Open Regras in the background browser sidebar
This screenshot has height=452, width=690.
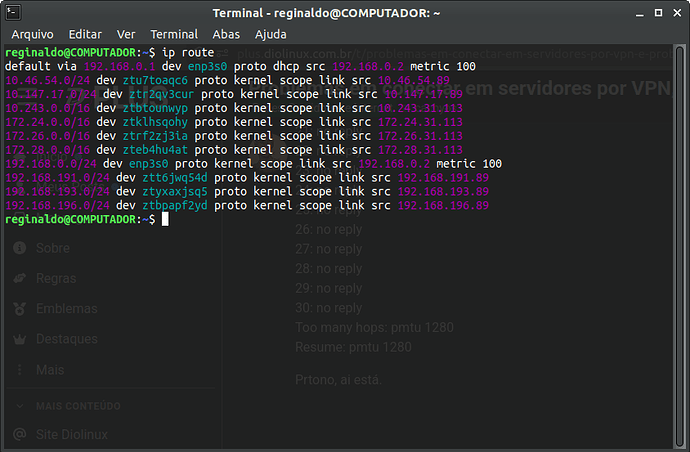(x=56, y=278)
